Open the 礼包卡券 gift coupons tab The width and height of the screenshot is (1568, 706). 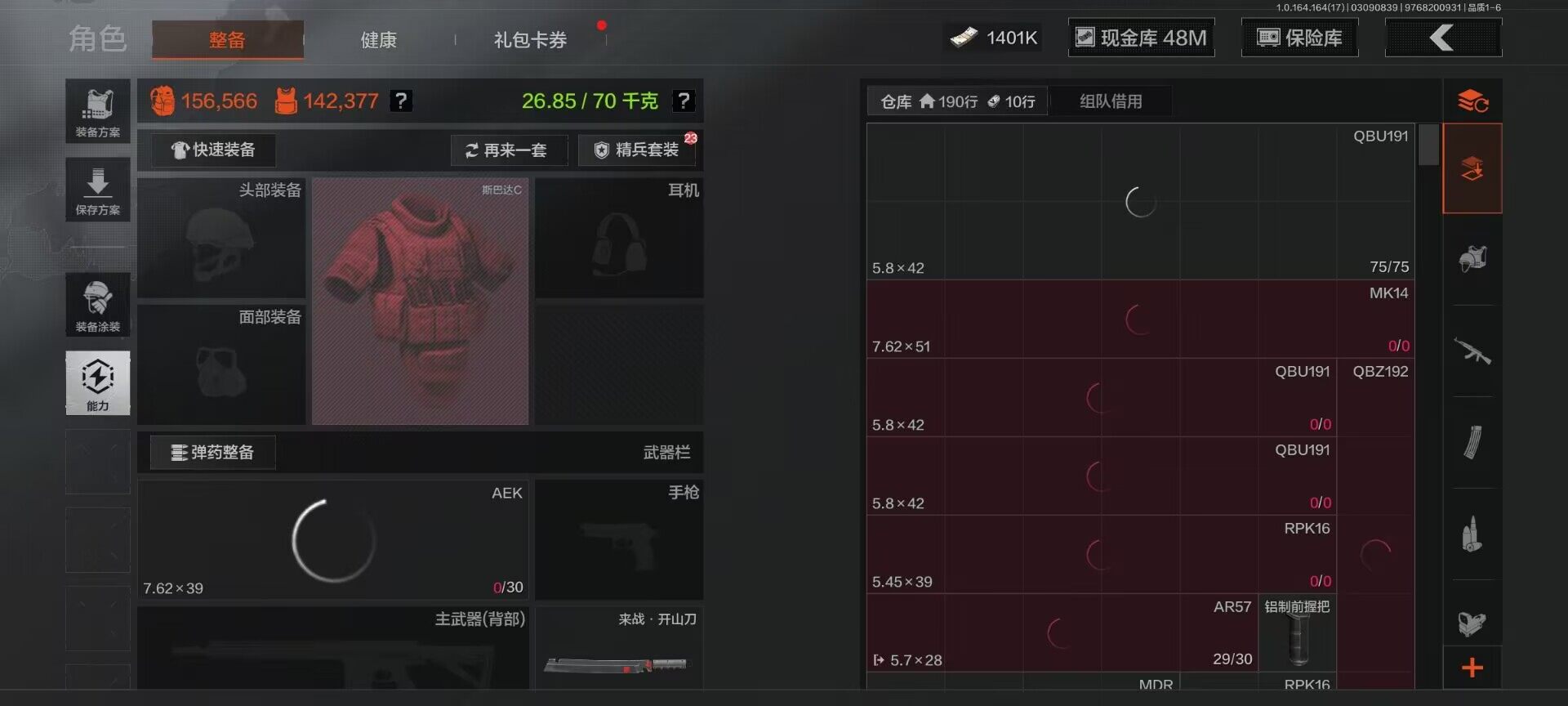[531, 40]
